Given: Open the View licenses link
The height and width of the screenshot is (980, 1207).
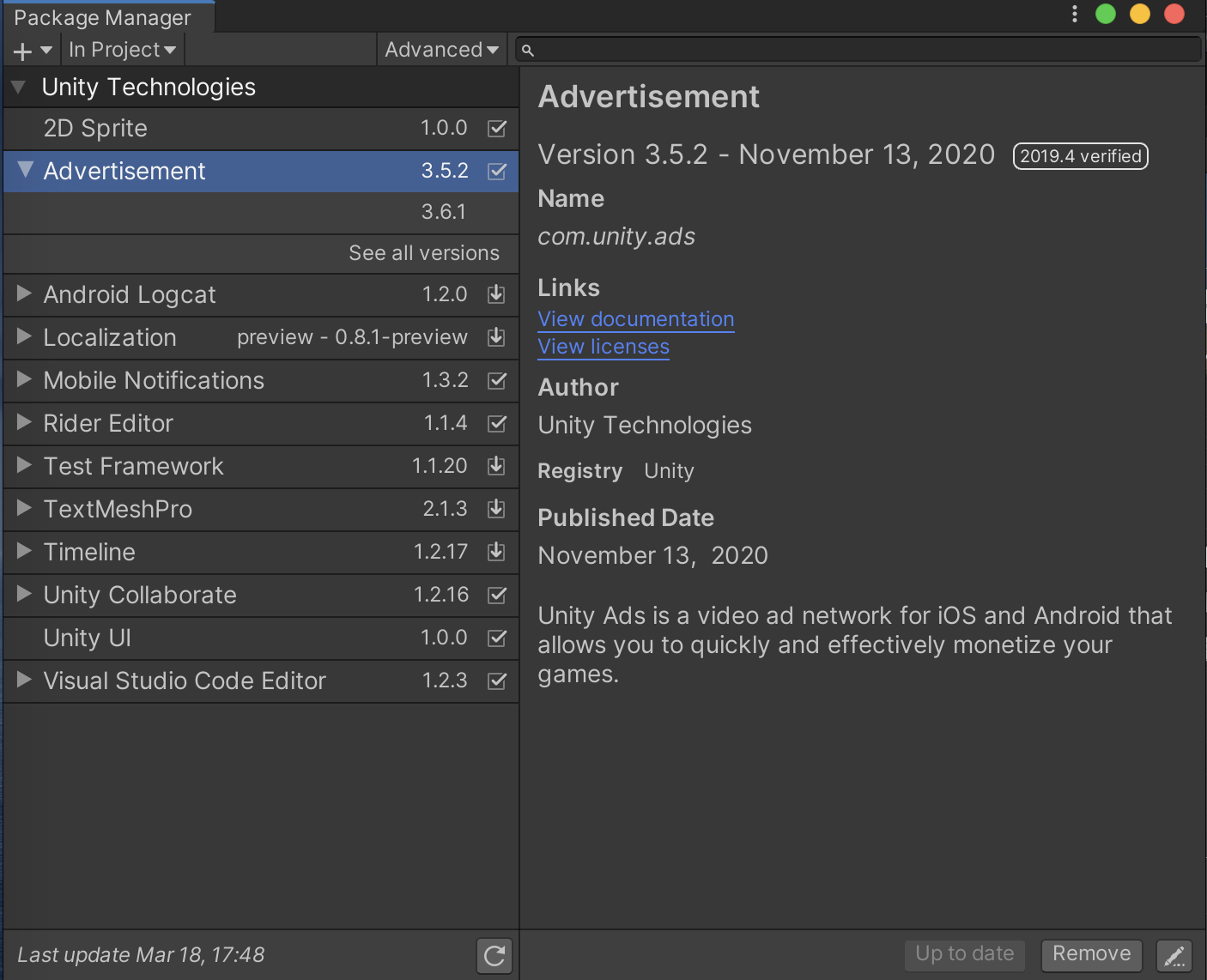Looking at the screenshot, I should pos(603,347).
